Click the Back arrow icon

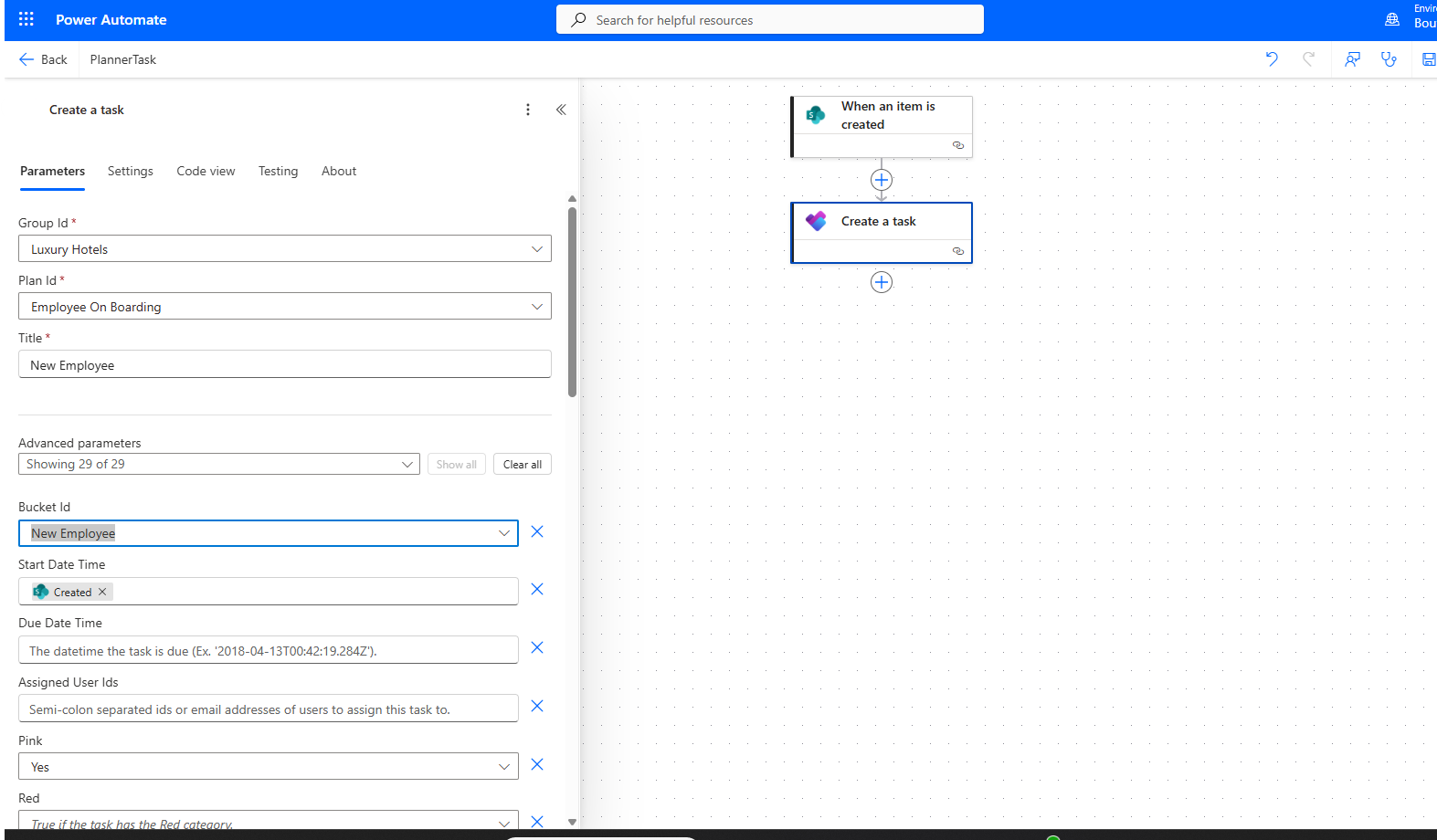[x=26, y=59]
